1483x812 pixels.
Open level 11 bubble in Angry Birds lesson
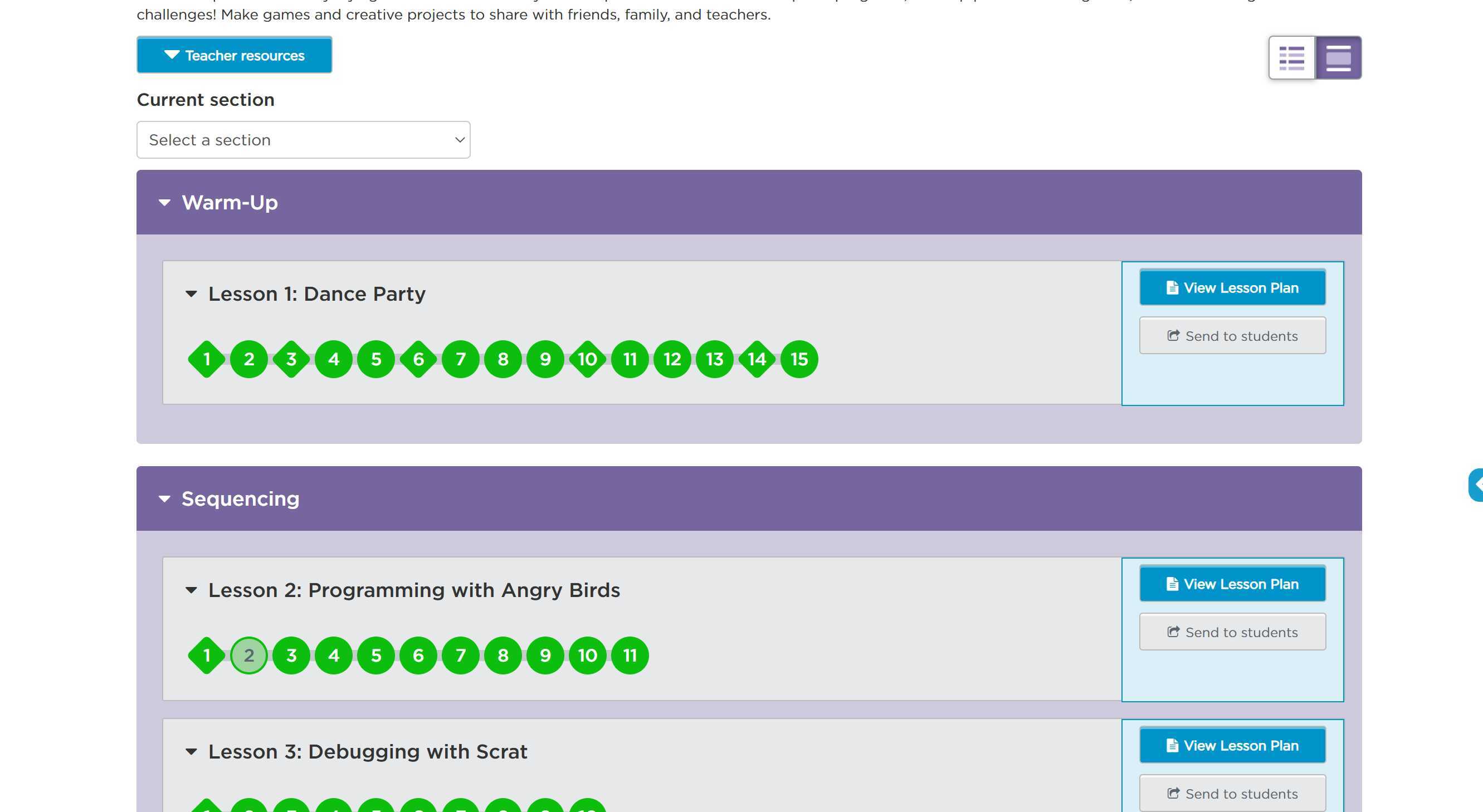630,655
